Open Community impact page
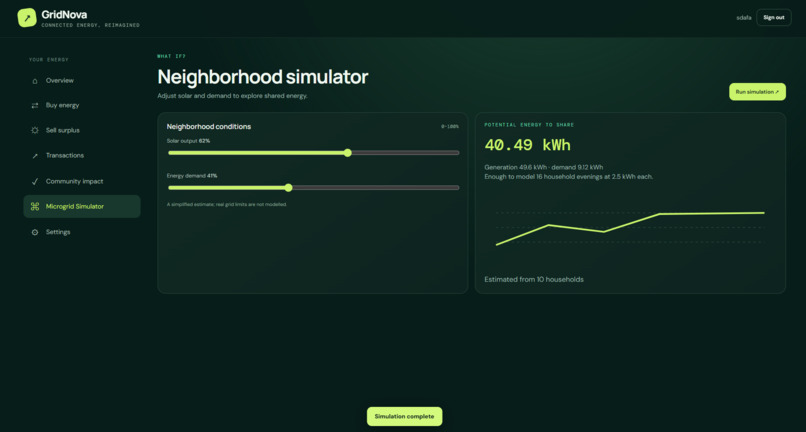The image size is (806, 432). tap(82, 182)
